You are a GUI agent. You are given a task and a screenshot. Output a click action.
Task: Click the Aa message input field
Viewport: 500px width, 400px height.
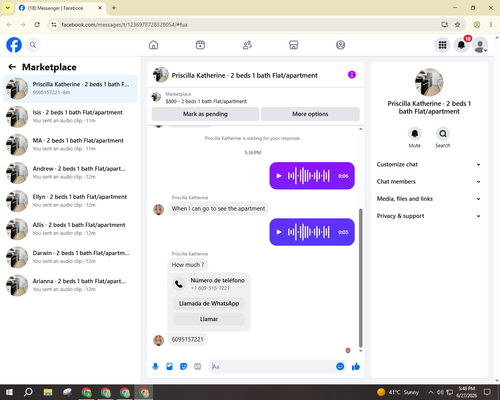click(x=272, y=367)
